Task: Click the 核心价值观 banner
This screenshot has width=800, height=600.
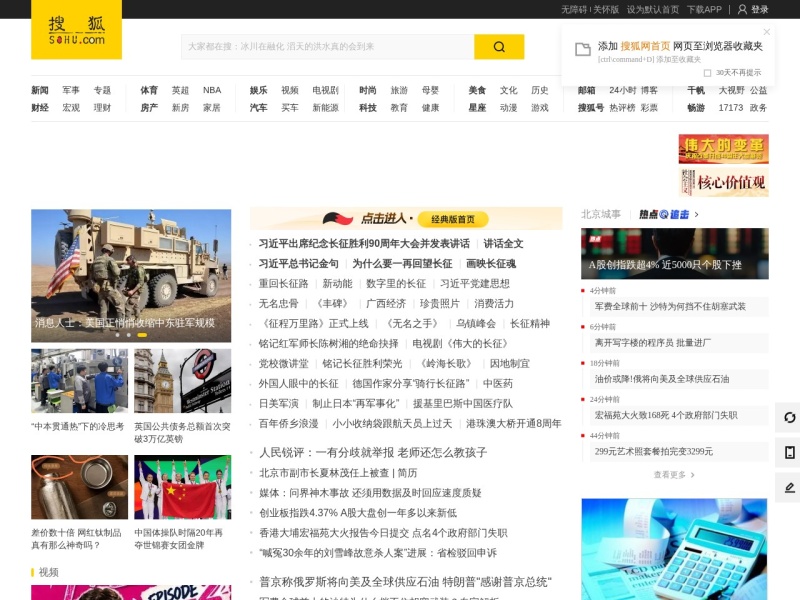Action: (x=723, y=182)
